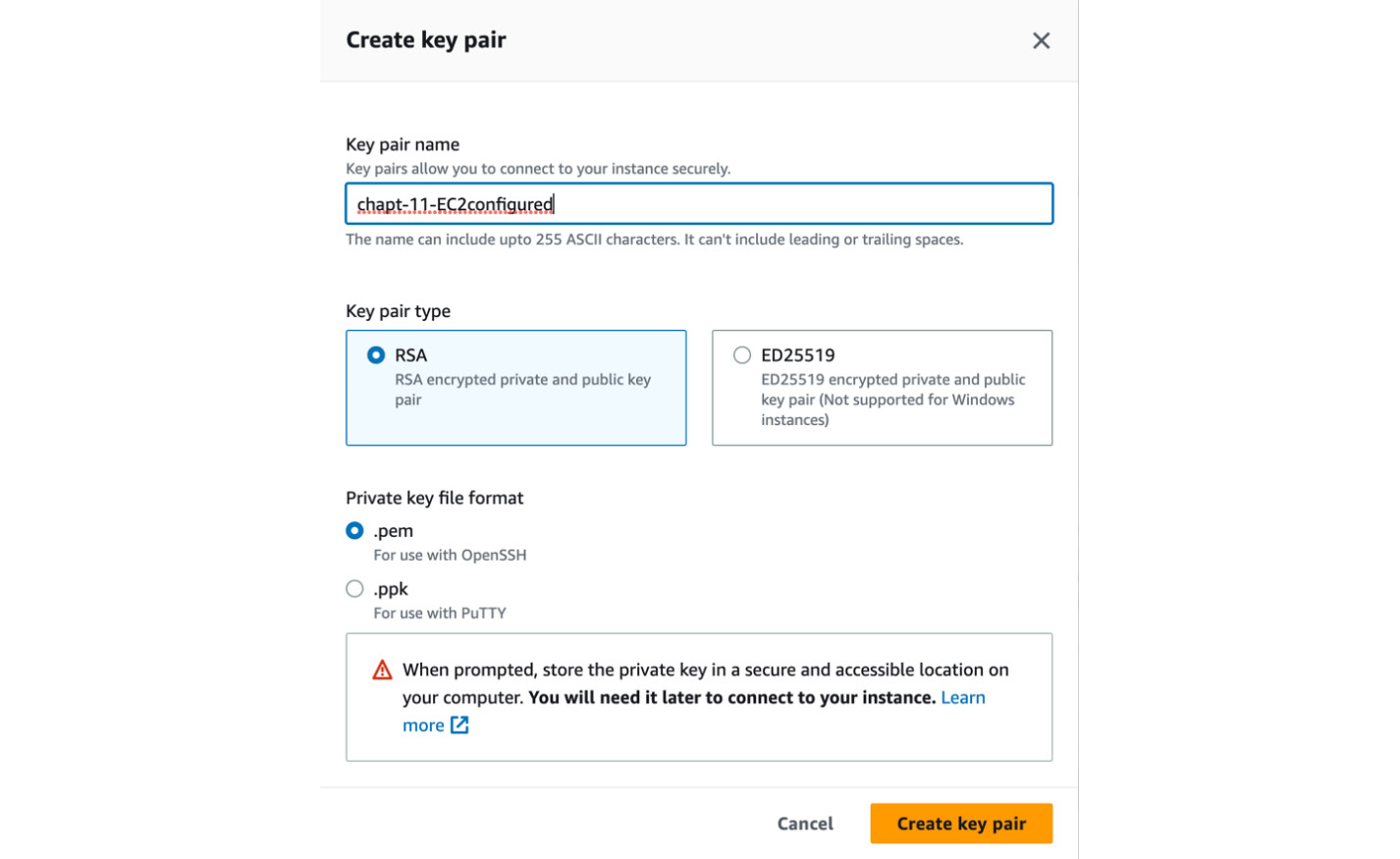Click the '.pem' label text
The width and height of the screenshot is (1400, 859).
[x=393, y=531]
